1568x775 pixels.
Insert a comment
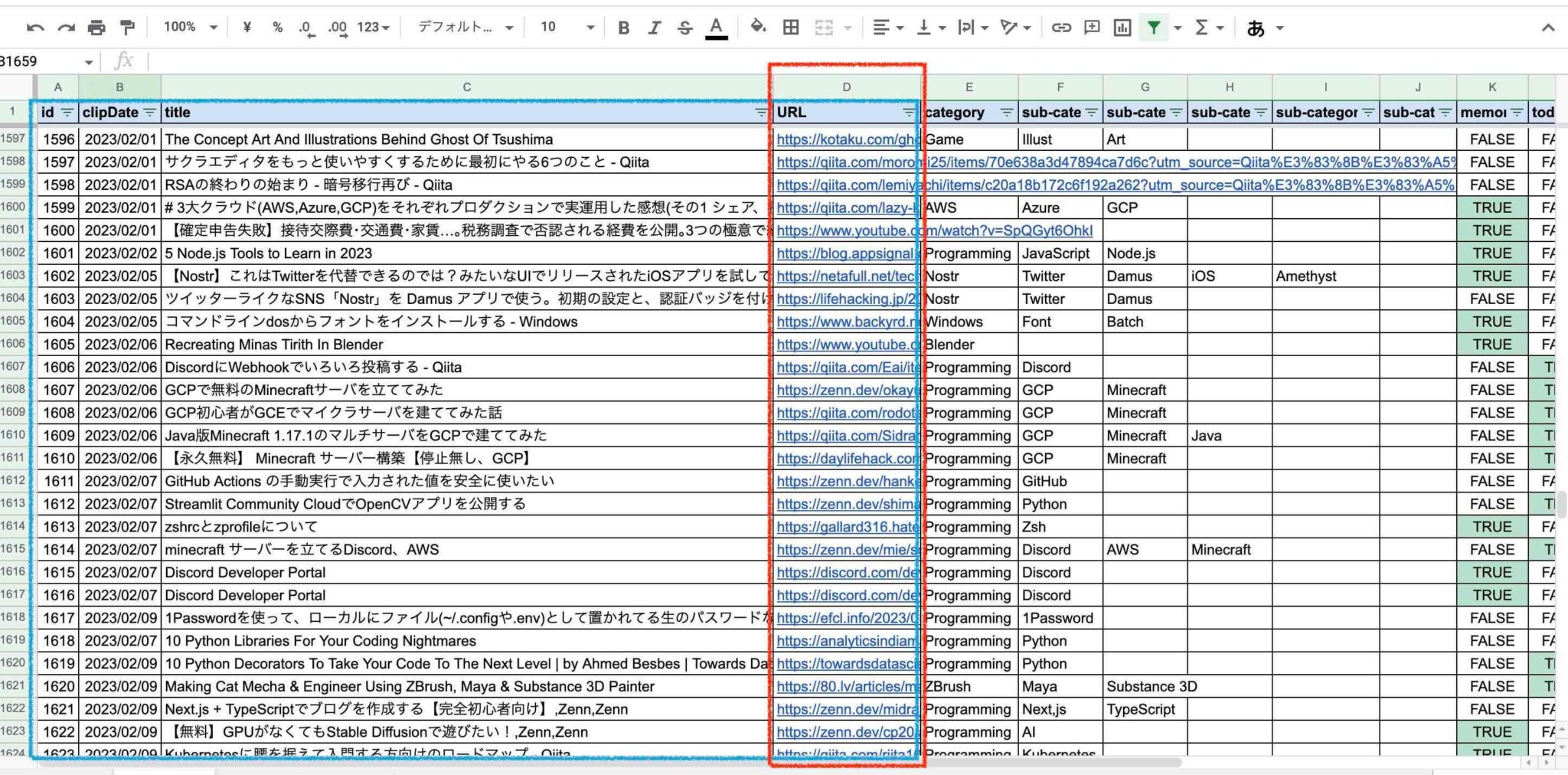click(x=1091, y=27)
